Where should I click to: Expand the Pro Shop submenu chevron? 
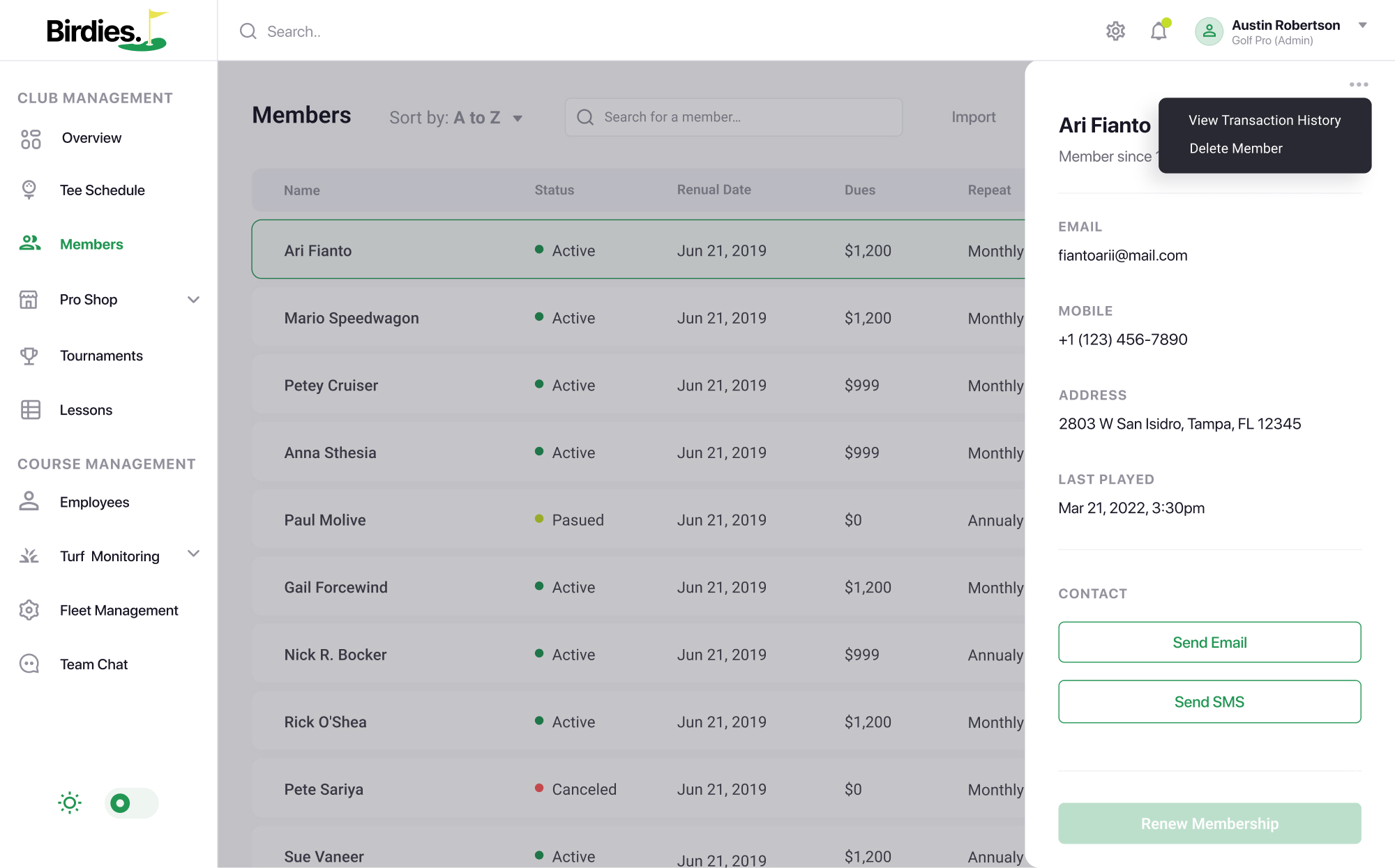(194, 300)
